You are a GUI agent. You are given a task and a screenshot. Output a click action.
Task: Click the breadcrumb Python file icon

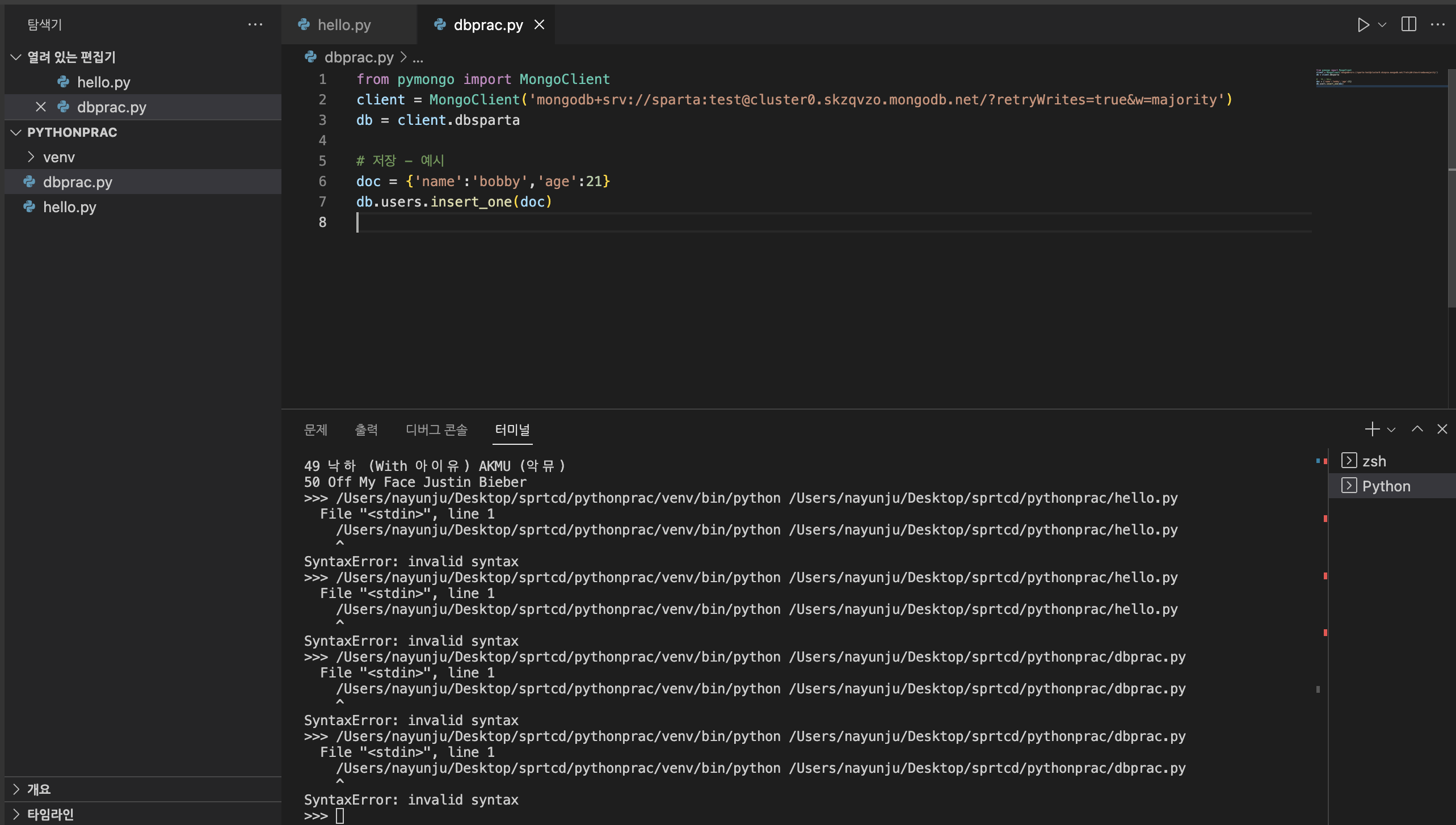tap(310, 57)
